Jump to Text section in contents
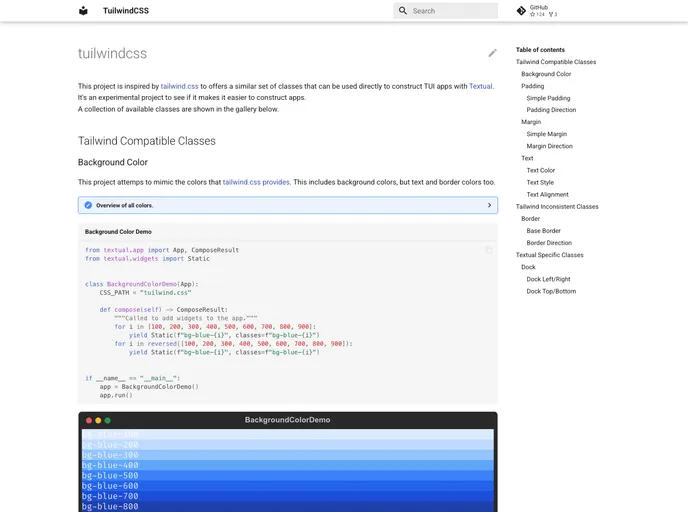This screenshot has height=512, width=688. (x=527, y=158)
